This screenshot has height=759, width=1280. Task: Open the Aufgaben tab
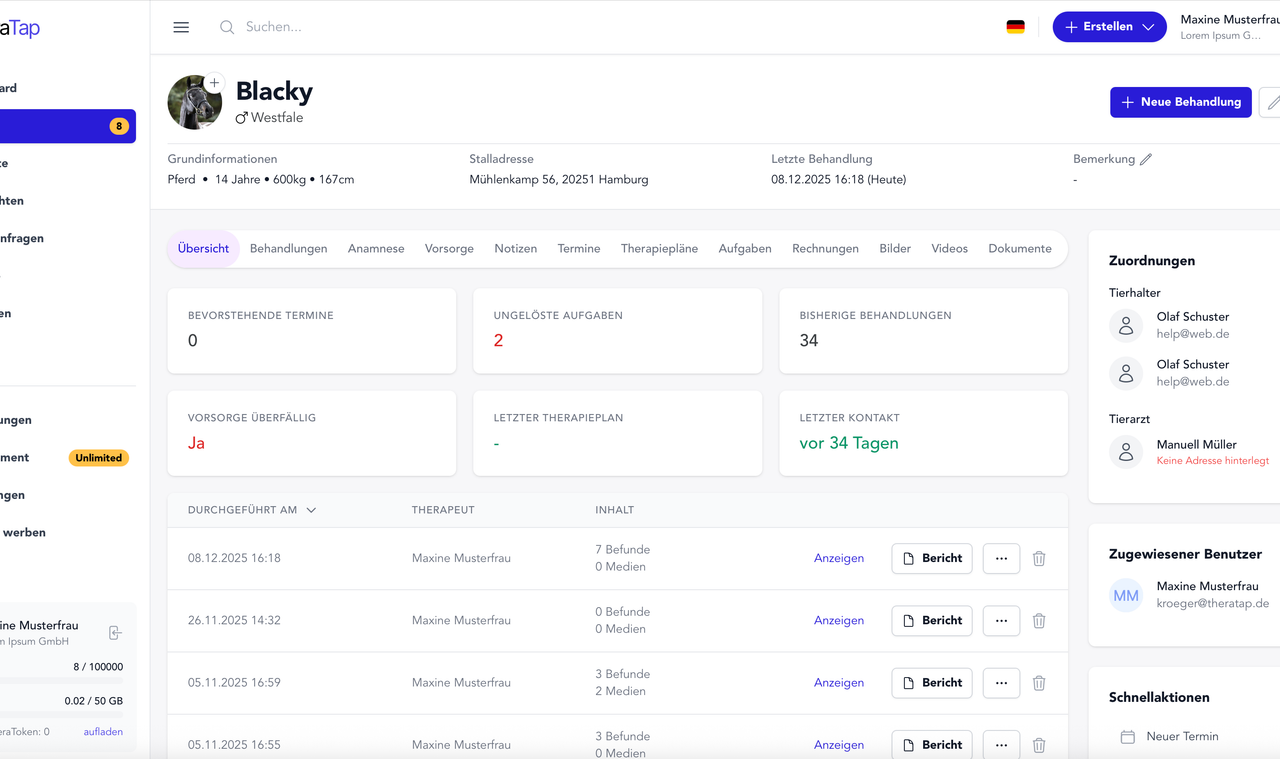click(745, 248)
